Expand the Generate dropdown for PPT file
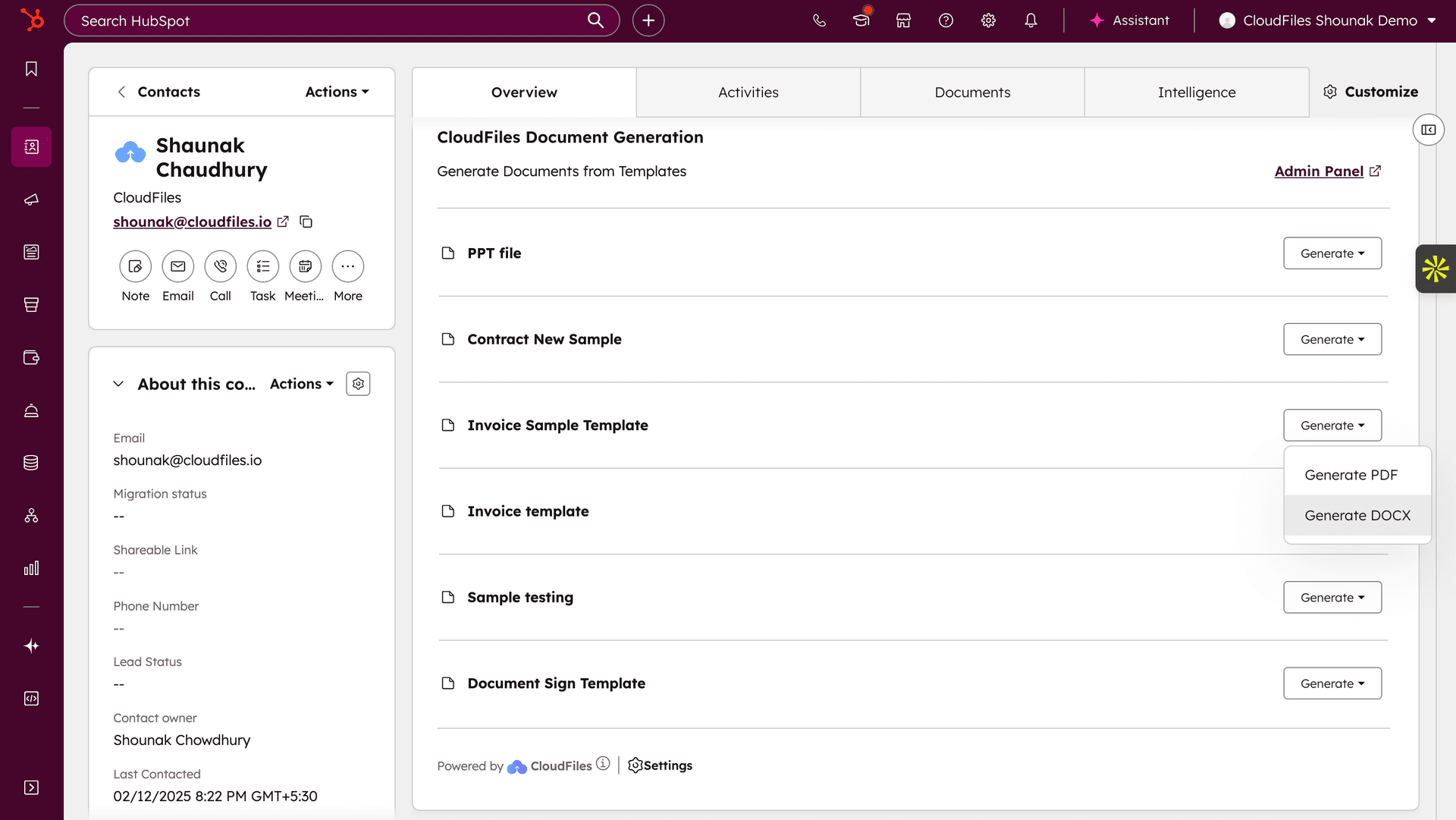This screenshot has height=820, width=1456. pos(1332,253)
